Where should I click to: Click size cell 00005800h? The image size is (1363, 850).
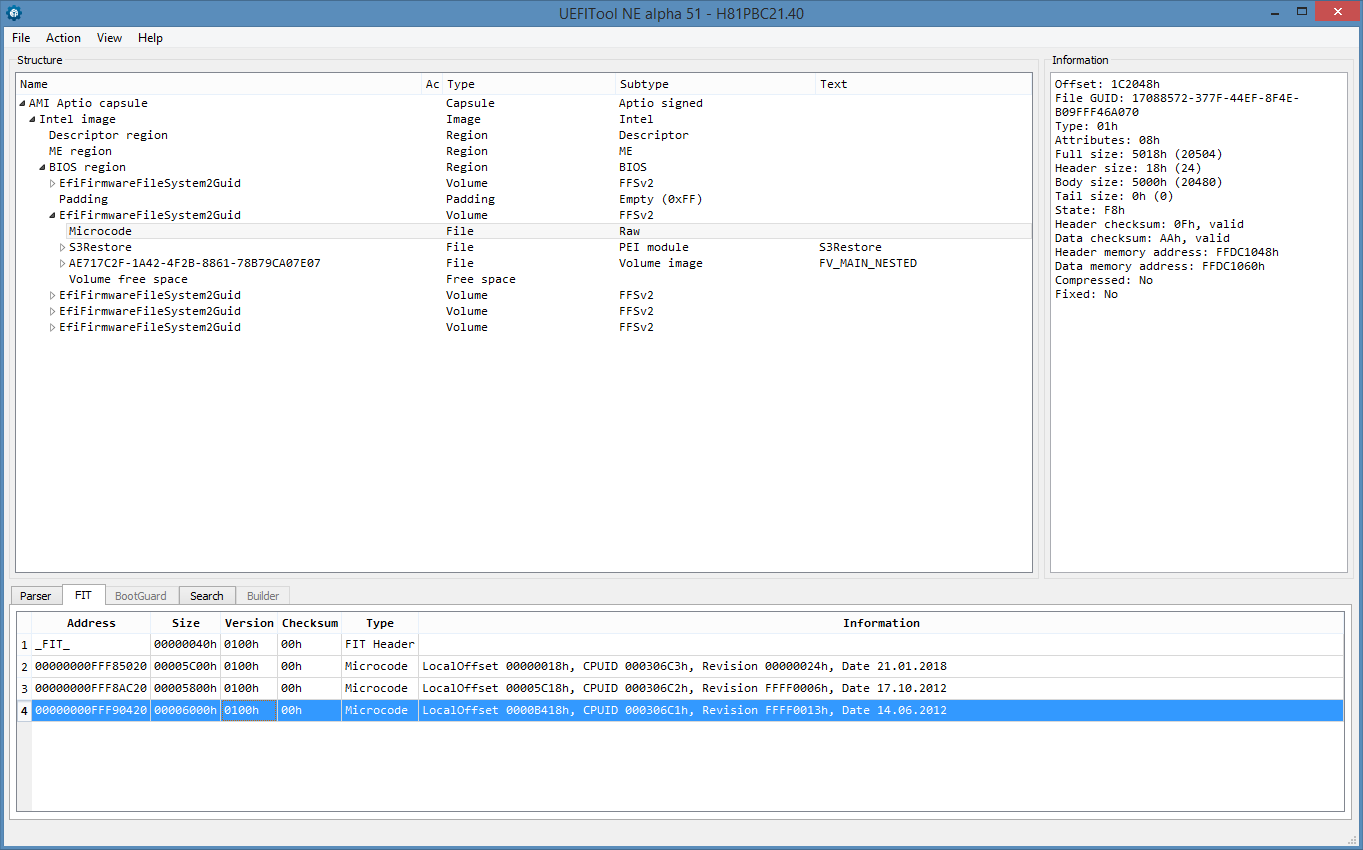tap(186, 688)
